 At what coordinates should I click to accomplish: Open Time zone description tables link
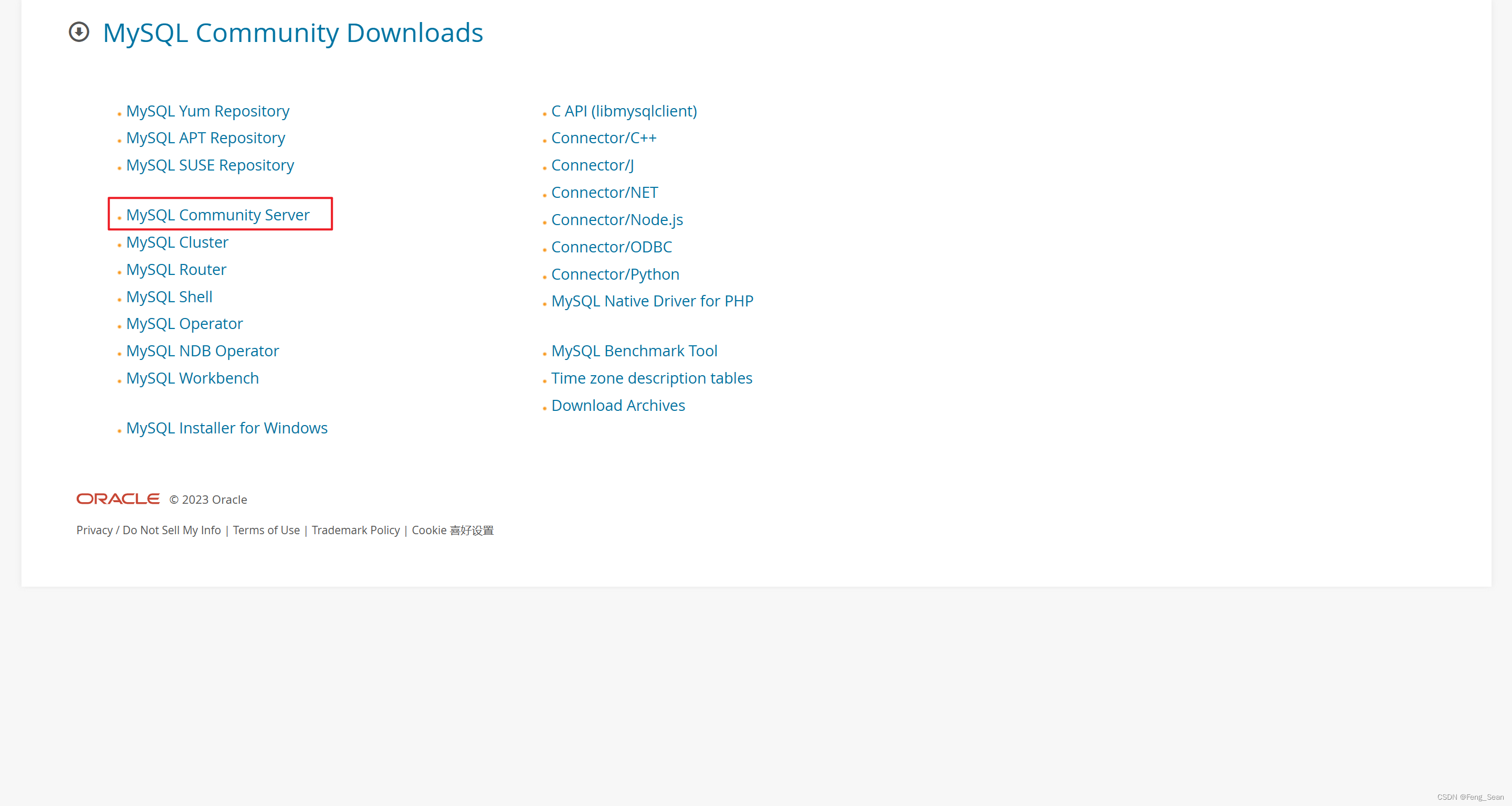(652, 378)
